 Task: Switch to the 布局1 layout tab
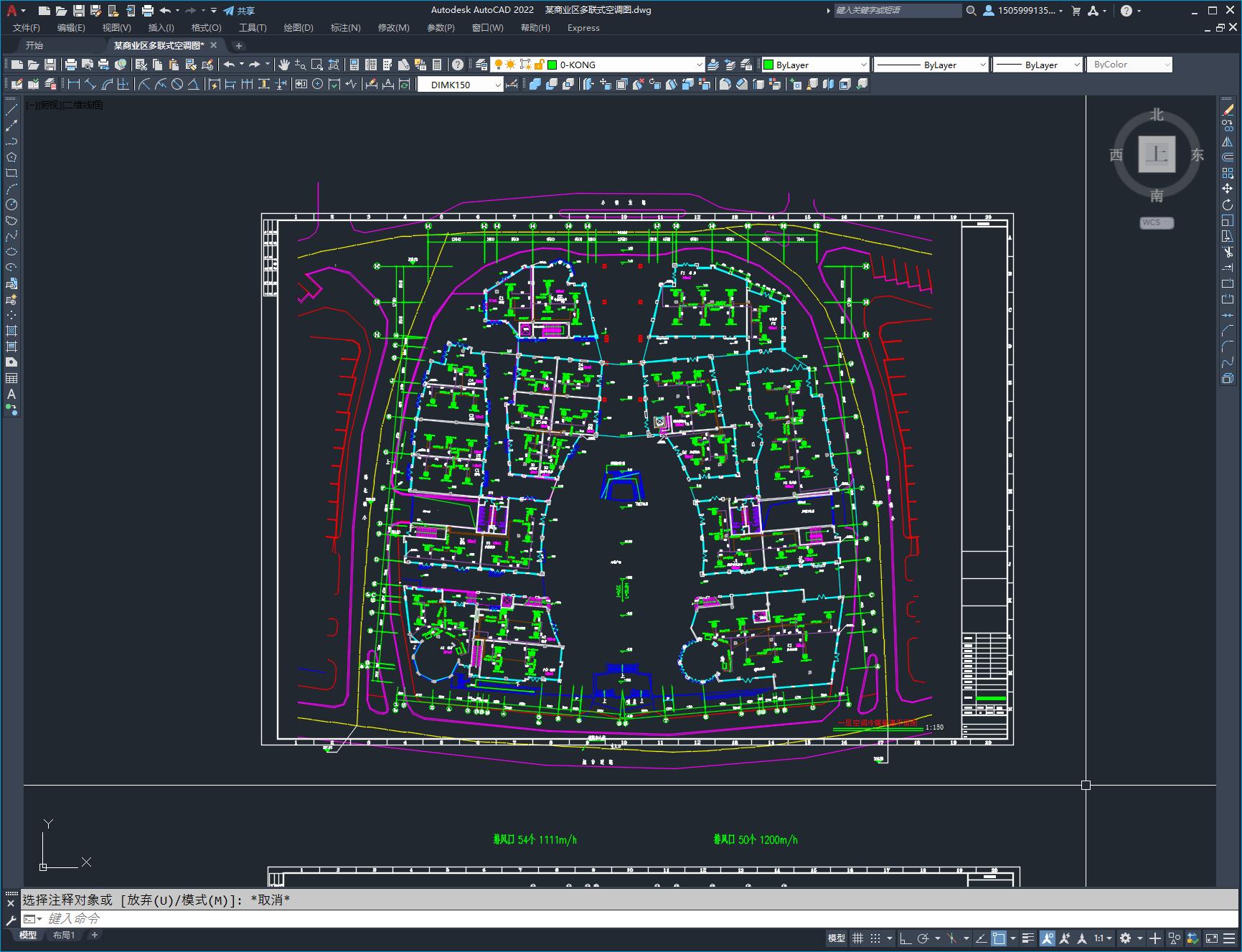(64, 935)
